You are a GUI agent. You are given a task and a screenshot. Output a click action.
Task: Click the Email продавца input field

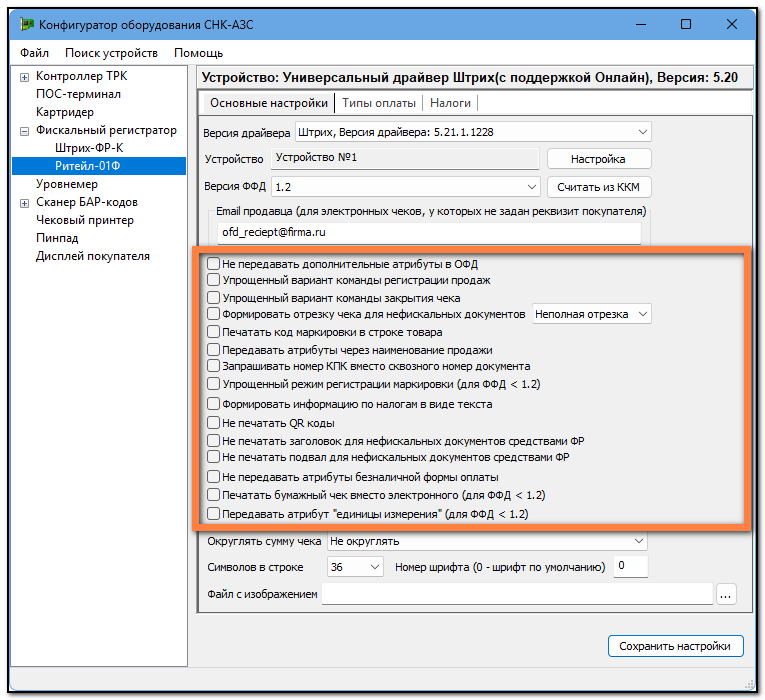[429, 233]
